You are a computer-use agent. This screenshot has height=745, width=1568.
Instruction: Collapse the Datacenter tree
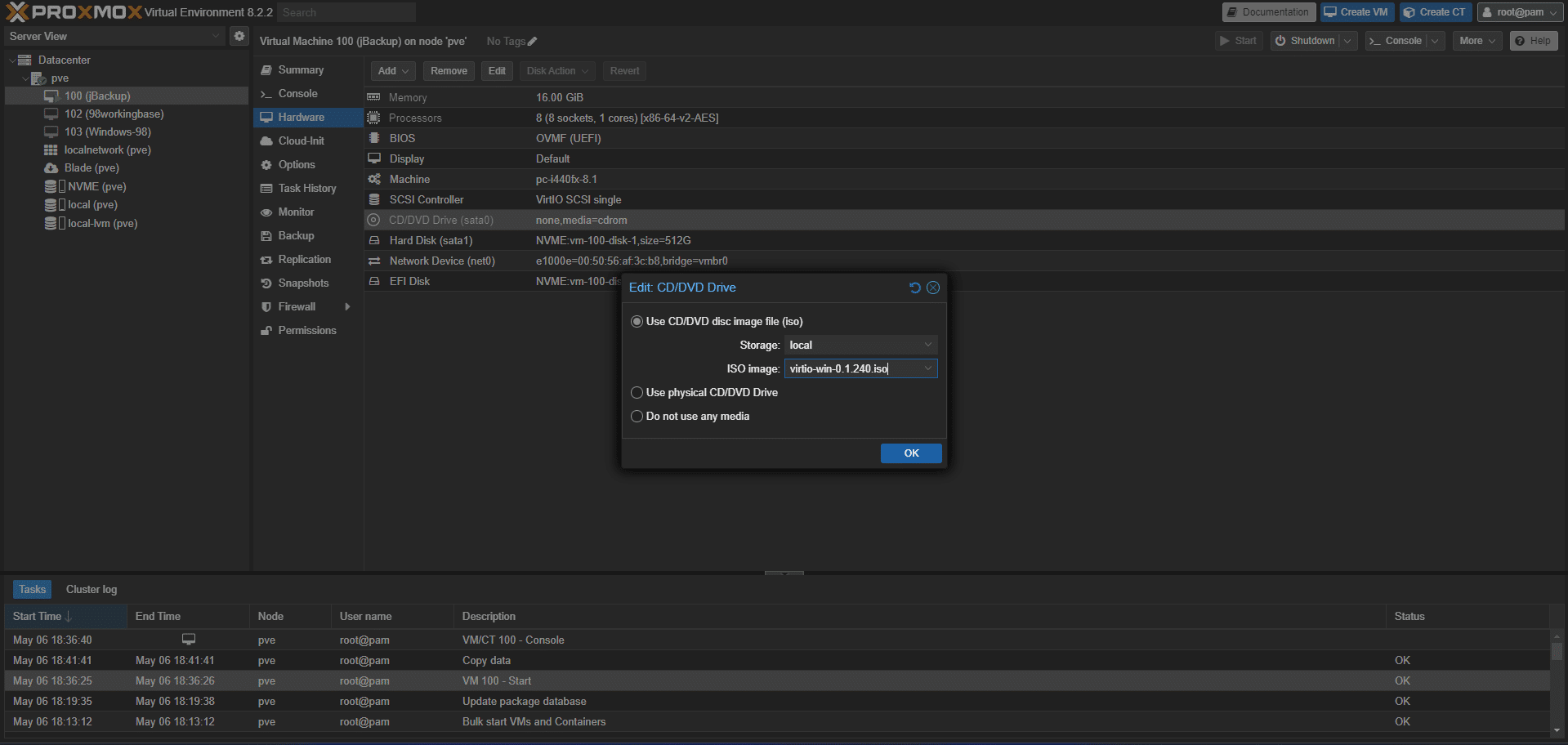point(11,60)
